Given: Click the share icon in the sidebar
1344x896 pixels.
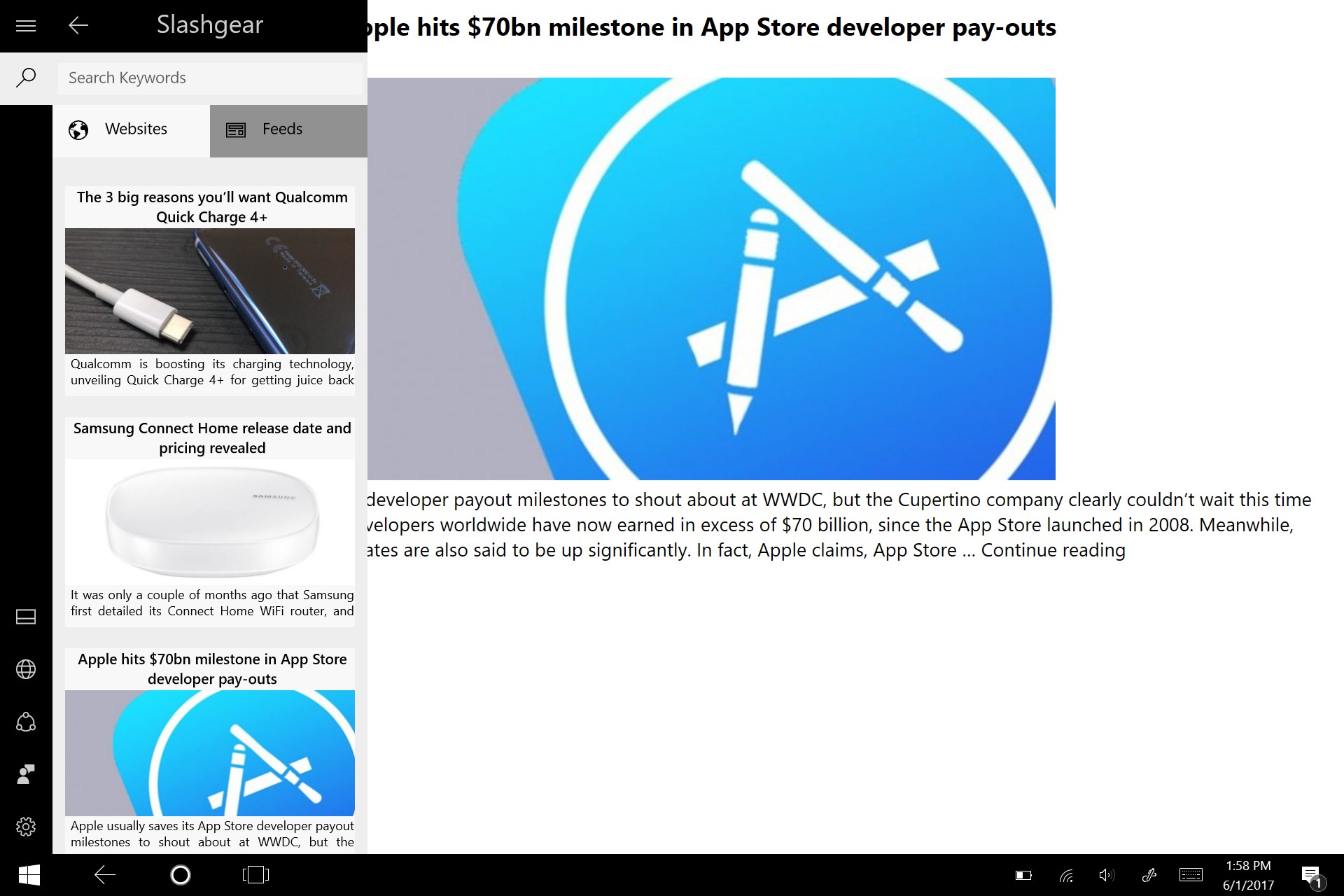Looking at the screenshot, I should pos(26,722).
